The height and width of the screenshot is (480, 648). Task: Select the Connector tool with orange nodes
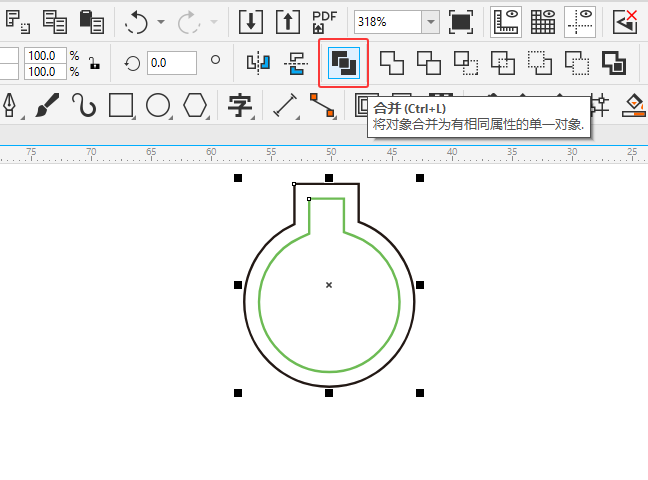(322, 105)
